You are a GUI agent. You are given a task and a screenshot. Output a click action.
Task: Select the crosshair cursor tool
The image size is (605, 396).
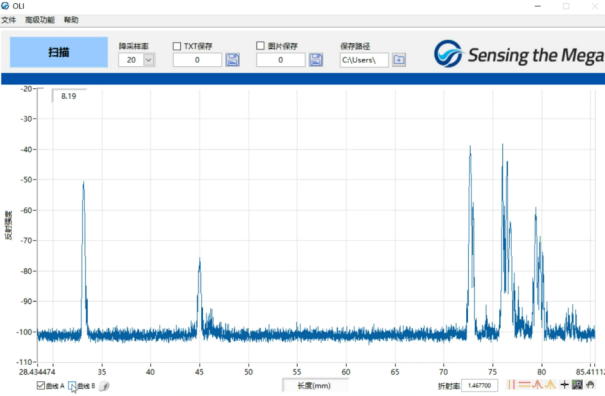coord(564,384)
